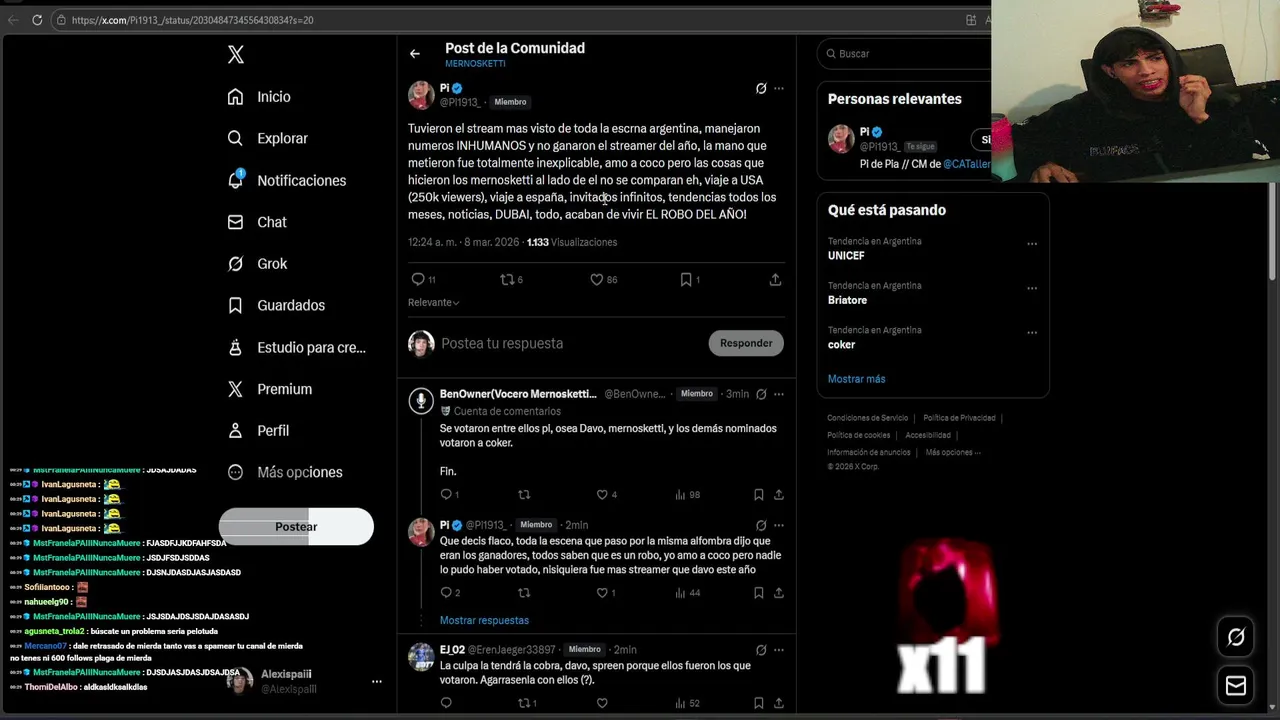Click the Grok icon on Pi's main post

[761, 89]
